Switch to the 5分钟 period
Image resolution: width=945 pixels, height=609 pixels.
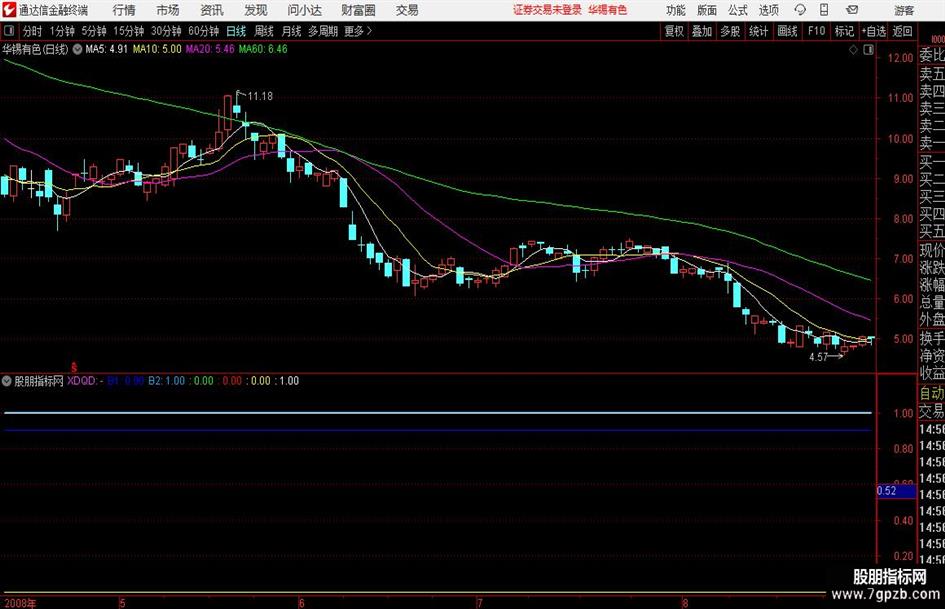(94, 31)
